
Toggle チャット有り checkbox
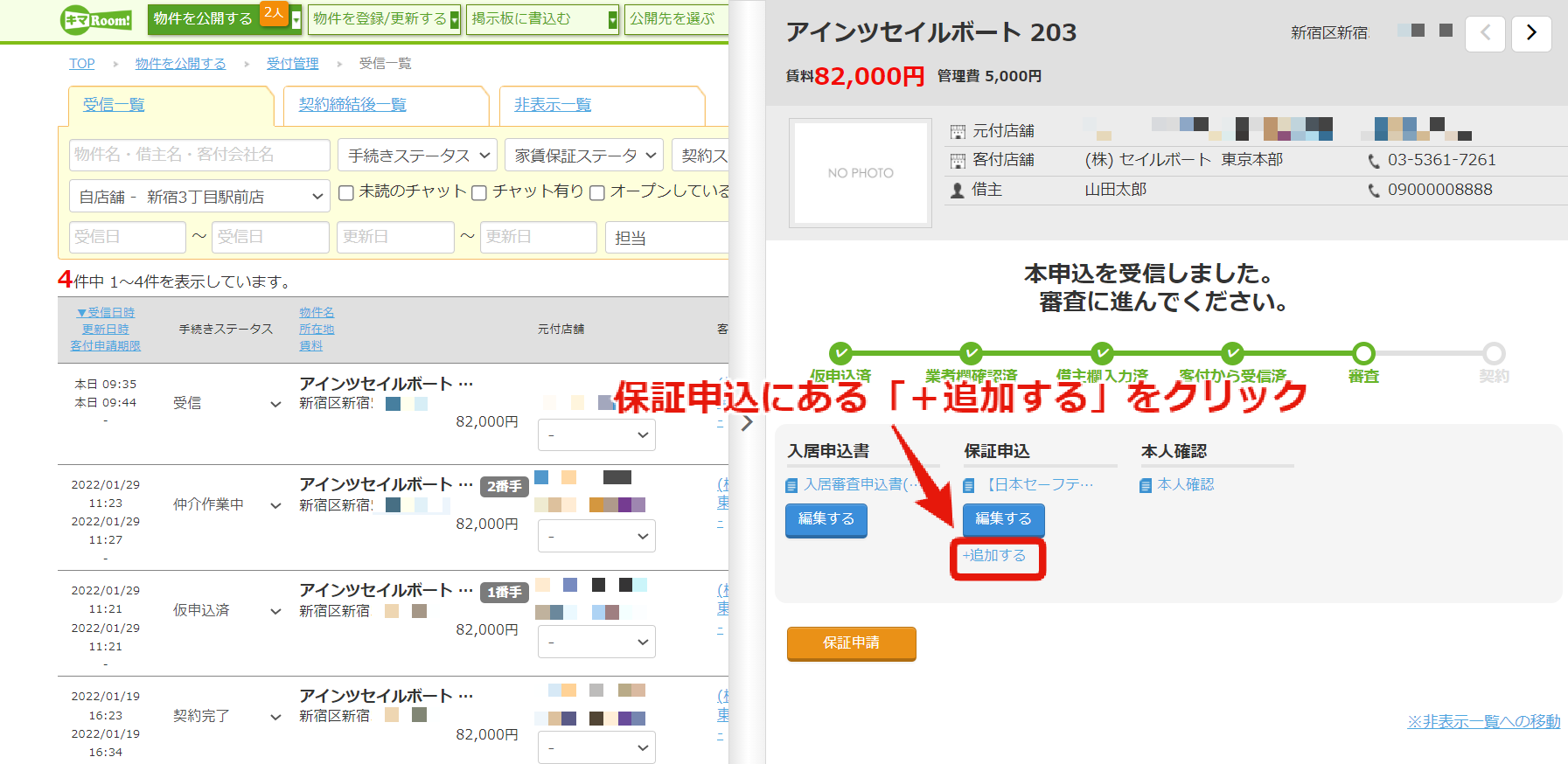(479, 192)
